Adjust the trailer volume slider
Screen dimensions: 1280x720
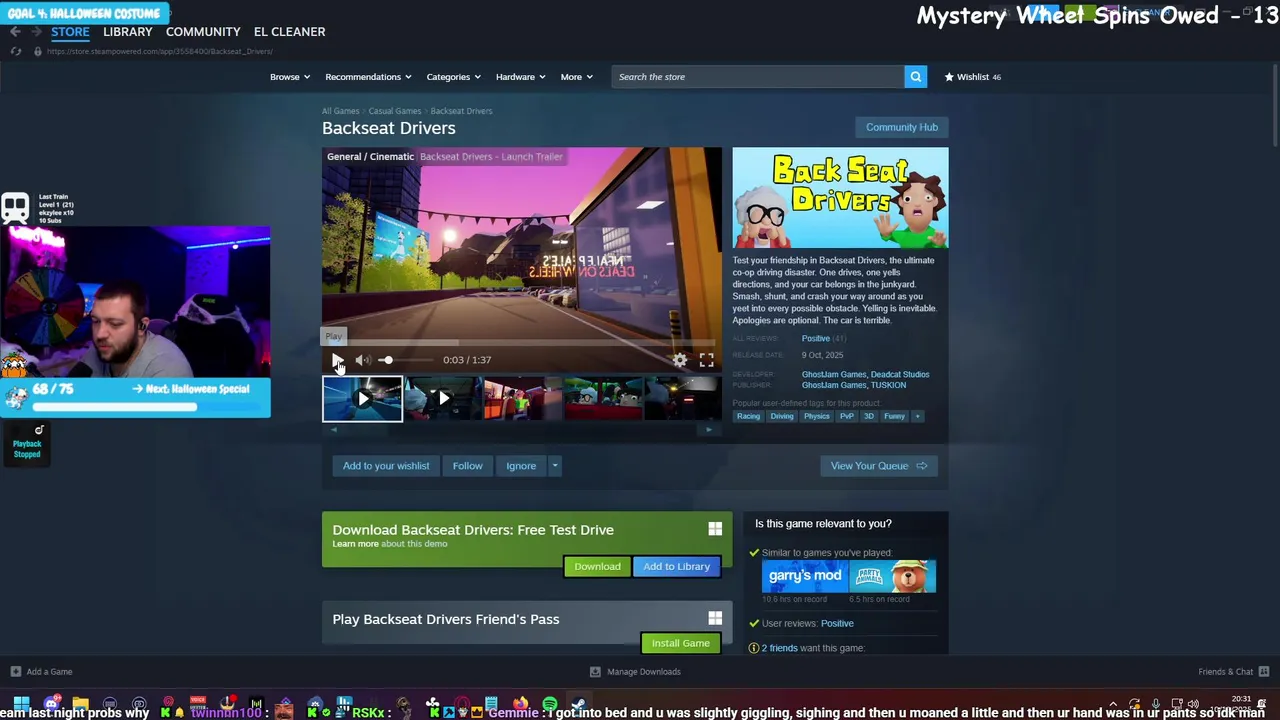point(407,360)
